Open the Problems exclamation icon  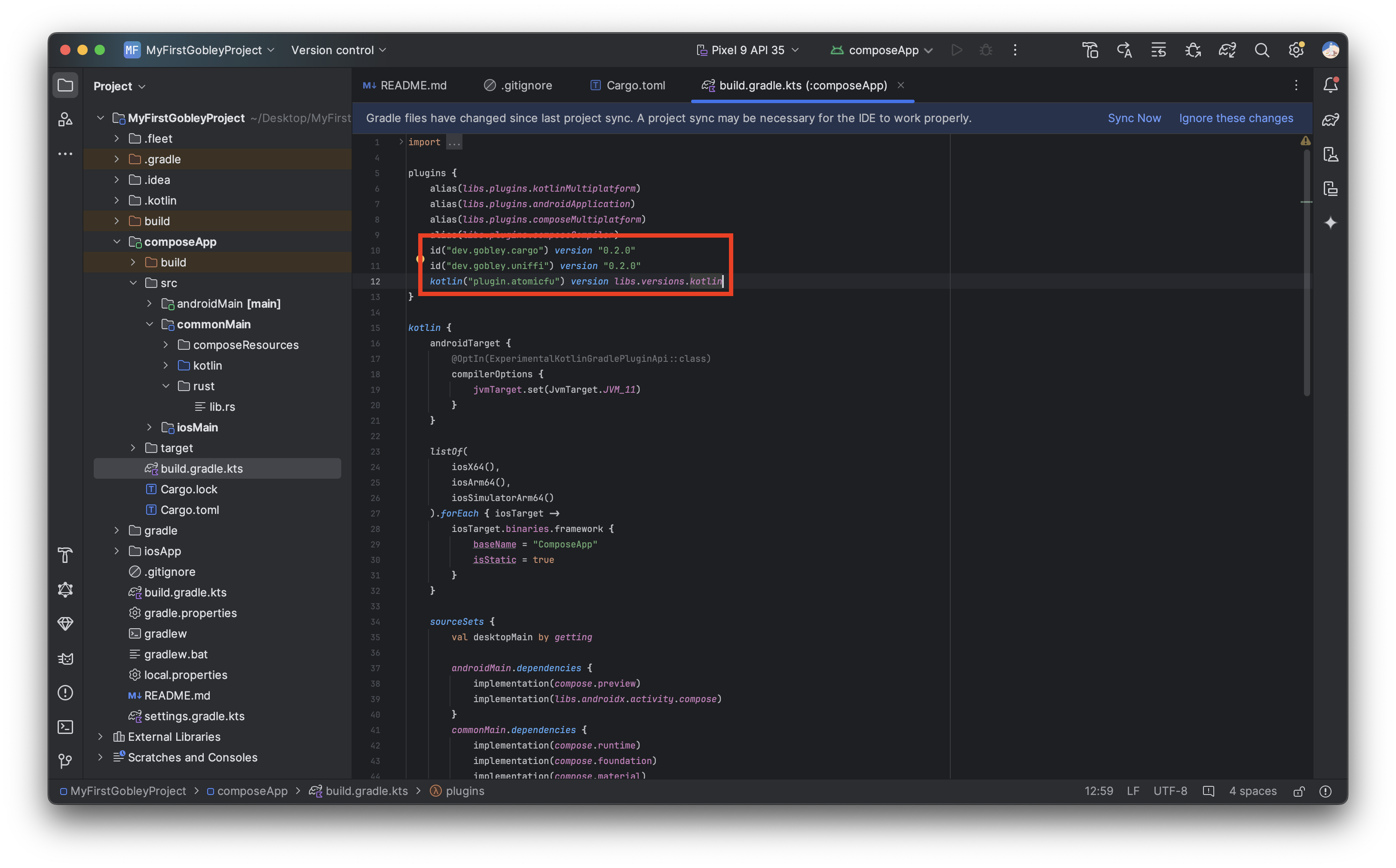[65, 693]
